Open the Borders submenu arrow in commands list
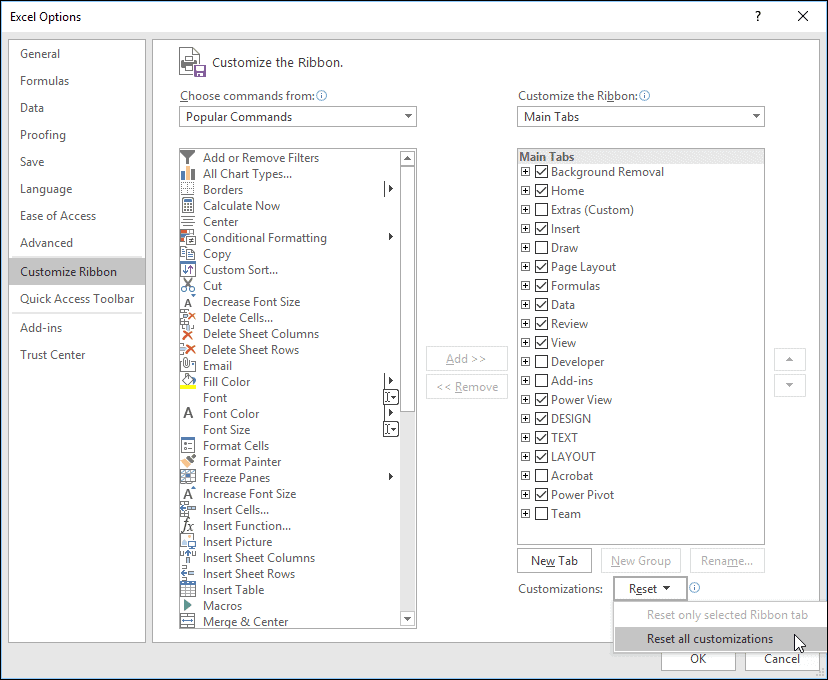828x680 pixels. click(x=390, y=188)
